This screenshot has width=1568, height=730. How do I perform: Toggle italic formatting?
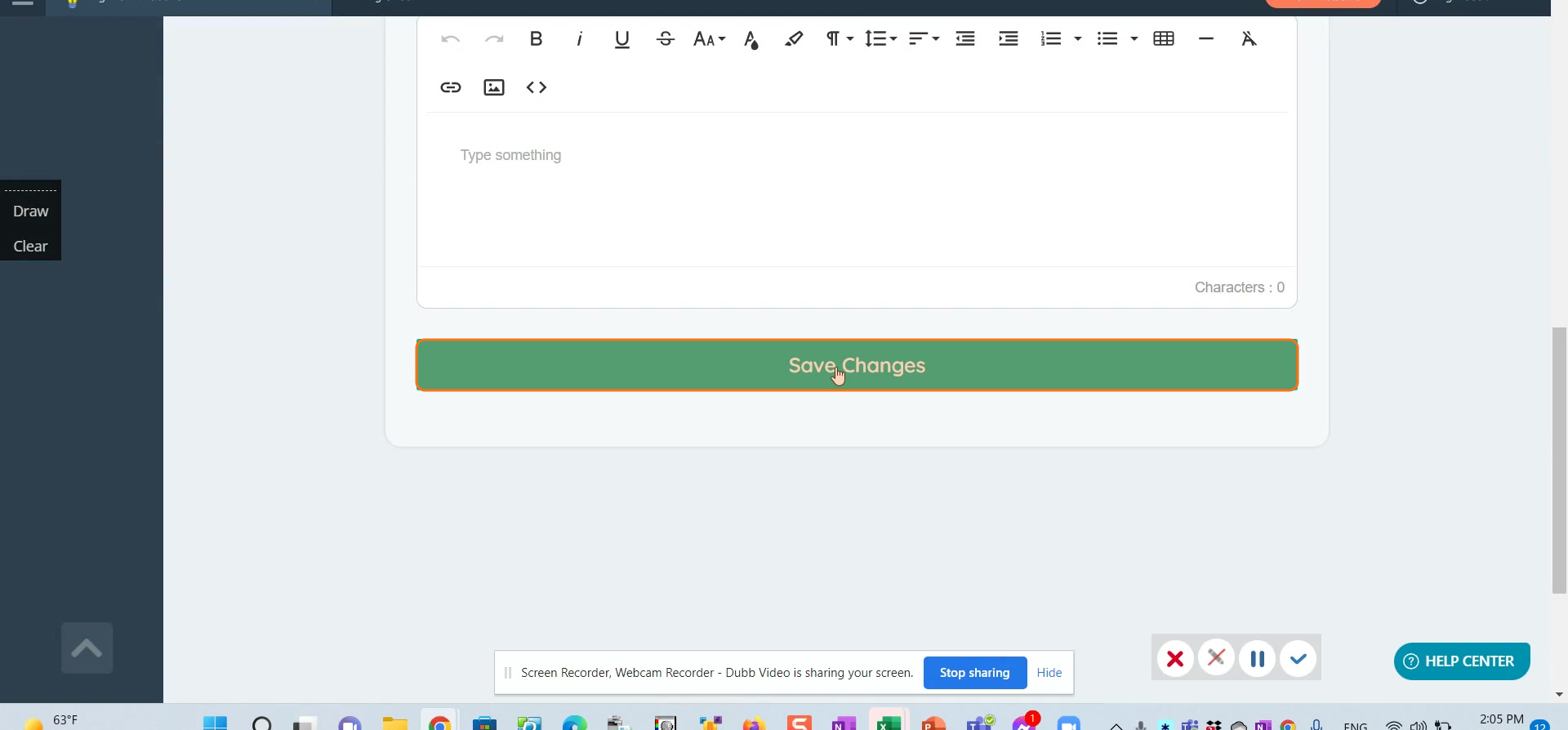[580, 38]
